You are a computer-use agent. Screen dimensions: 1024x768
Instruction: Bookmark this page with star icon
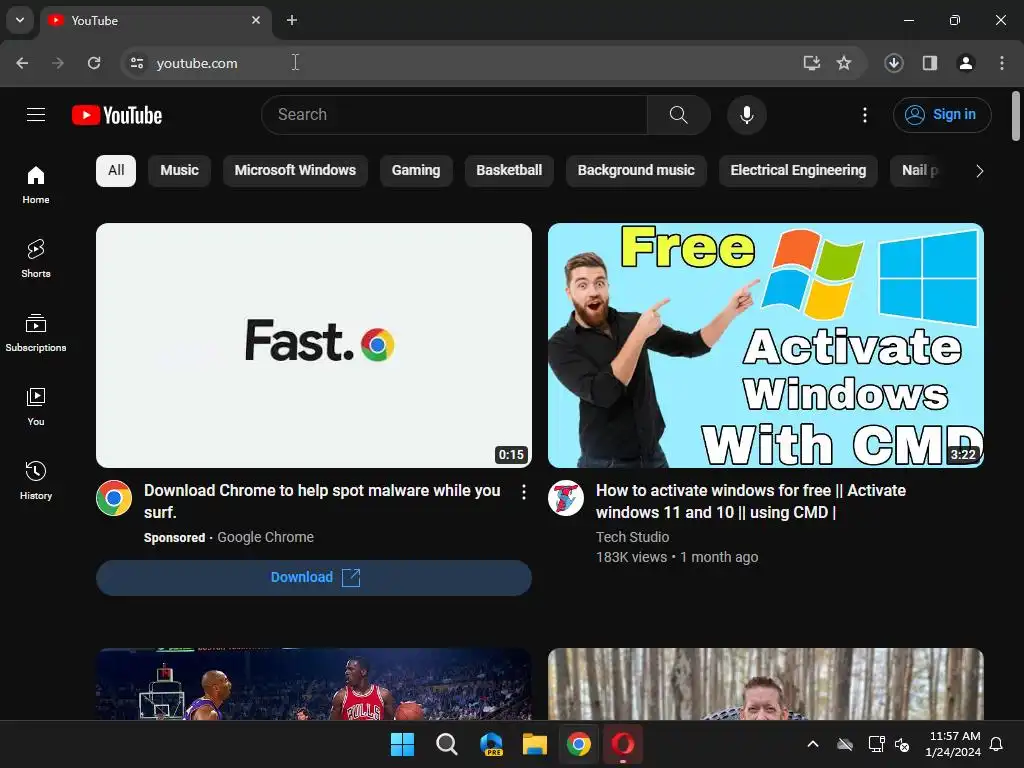[844, 63]
